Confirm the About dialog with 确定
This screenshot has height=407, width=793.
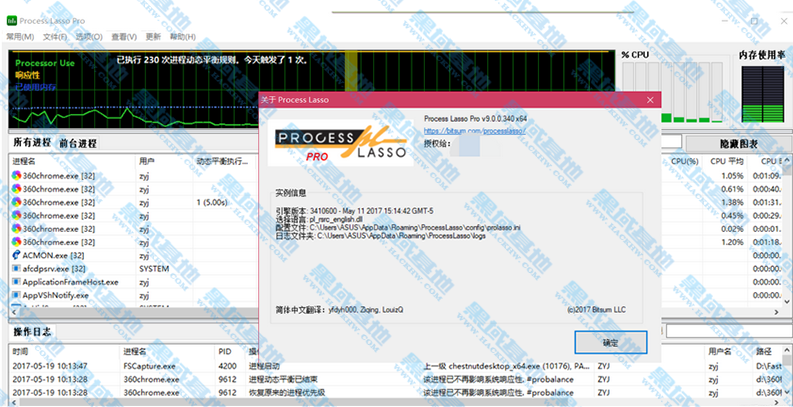click(610, 342)
